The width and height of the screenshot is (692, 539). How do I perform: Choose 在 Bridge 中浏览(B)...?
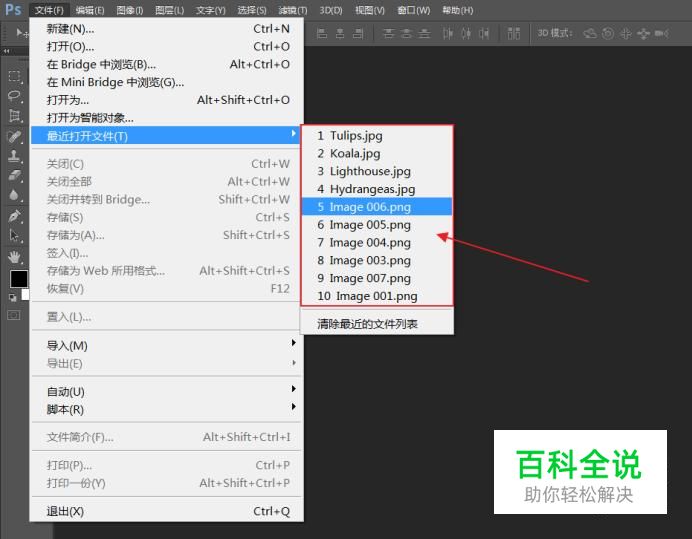pyautogui.click(x=167, y=64)
